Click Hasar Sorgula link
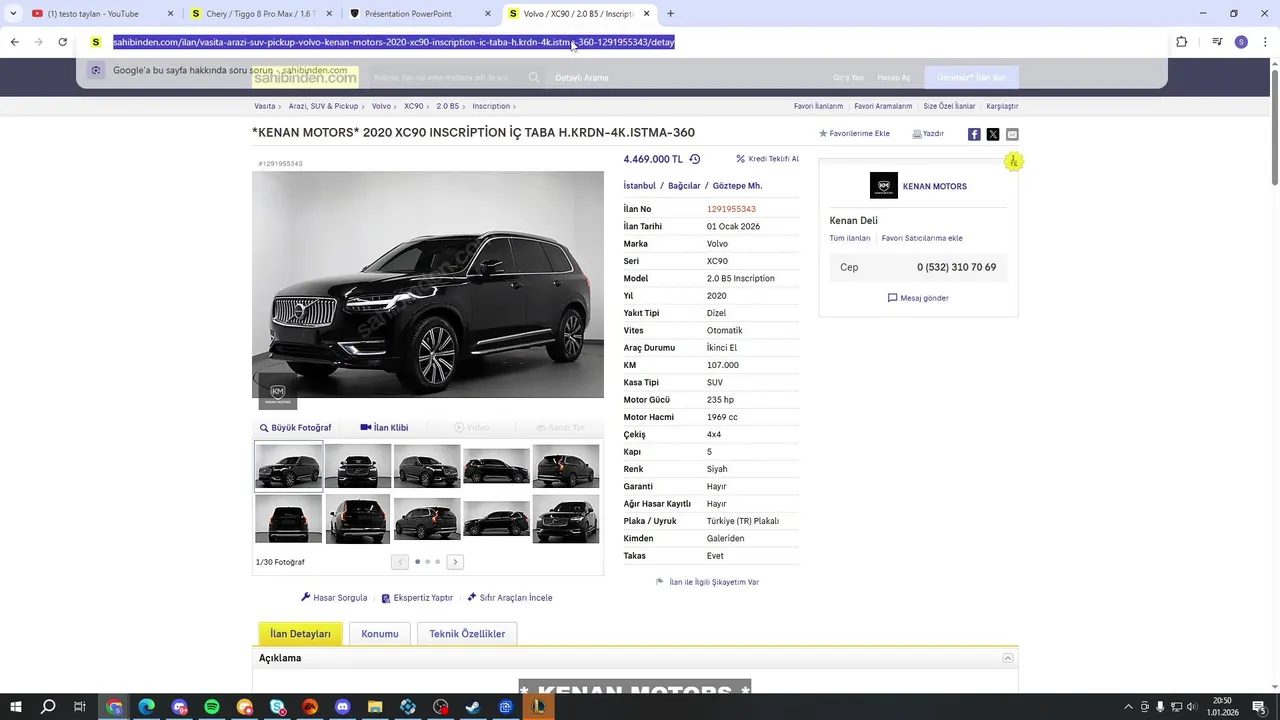Screen dimensions: 1280x720 334,598
